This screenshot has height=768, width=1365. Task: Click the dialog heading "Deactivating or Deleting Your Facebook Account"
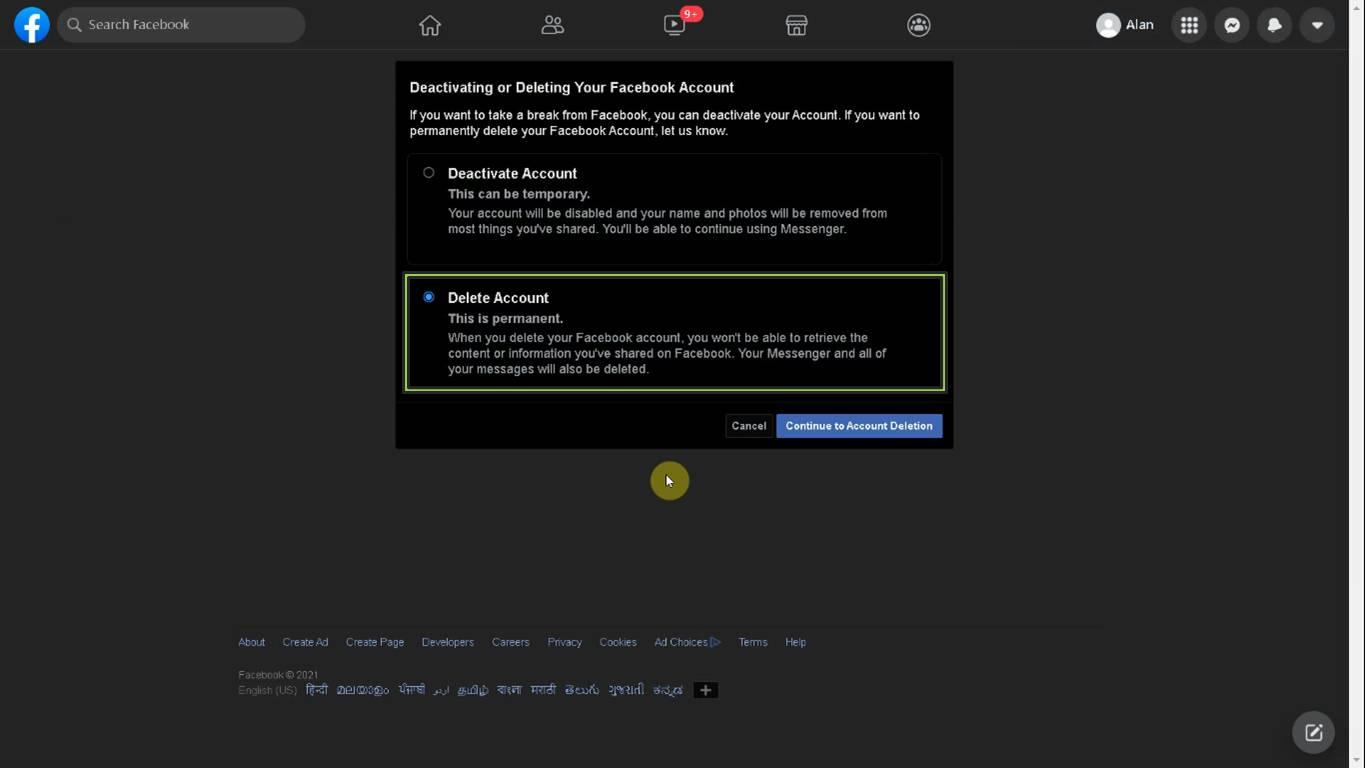(572, 88)
